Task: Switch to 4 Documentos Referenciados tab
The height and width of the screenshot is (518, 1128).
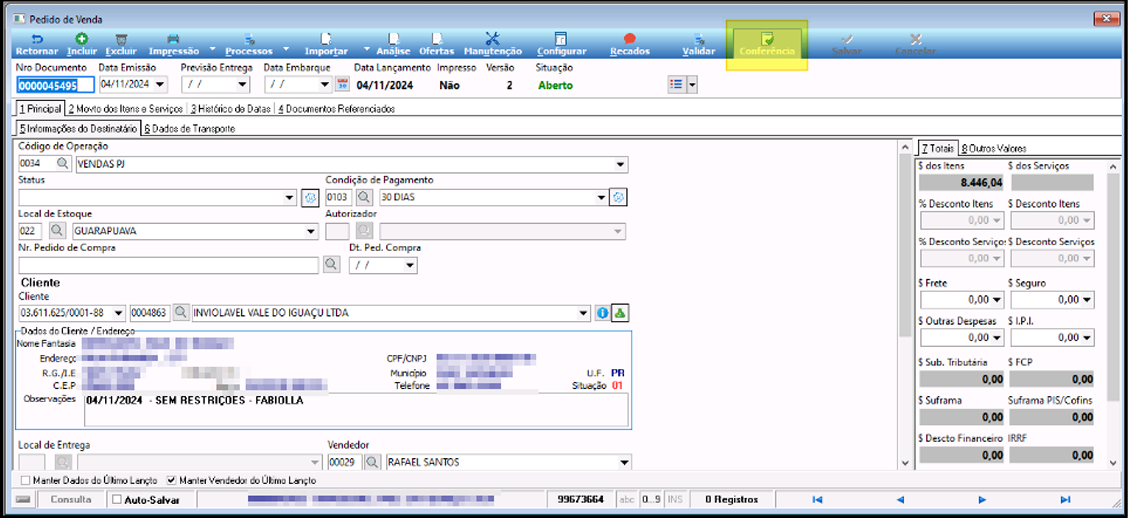Action: click(x=336, y=109)
